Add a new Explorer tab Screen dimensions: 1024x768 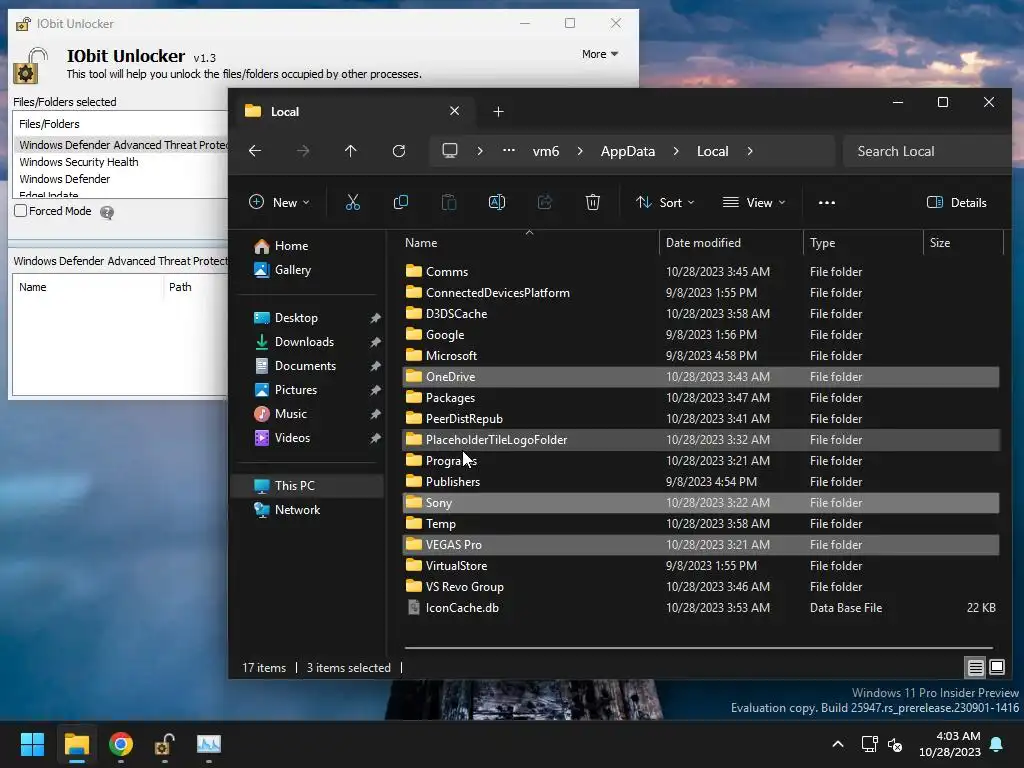[498, 112]
